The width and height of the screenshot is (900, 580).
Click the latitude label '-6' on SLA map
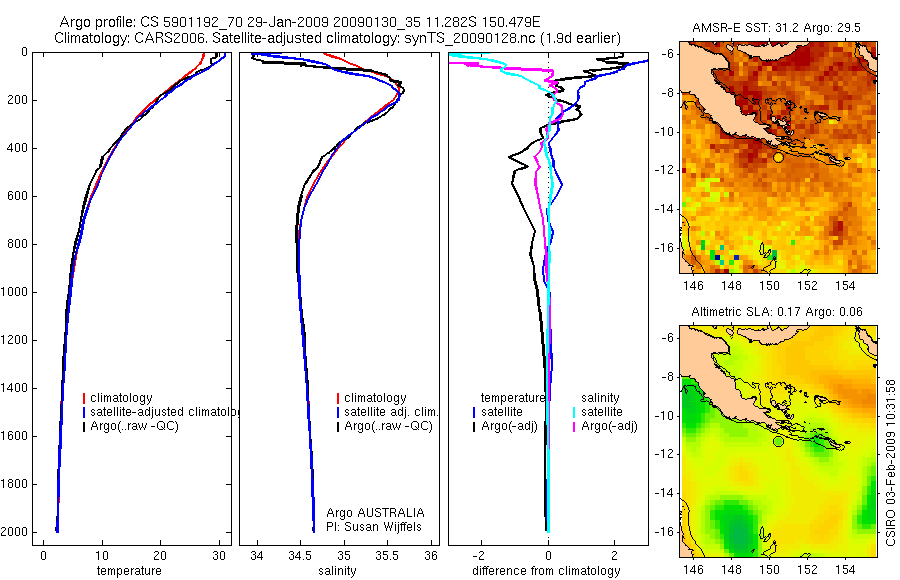click(x=667, y=338)
